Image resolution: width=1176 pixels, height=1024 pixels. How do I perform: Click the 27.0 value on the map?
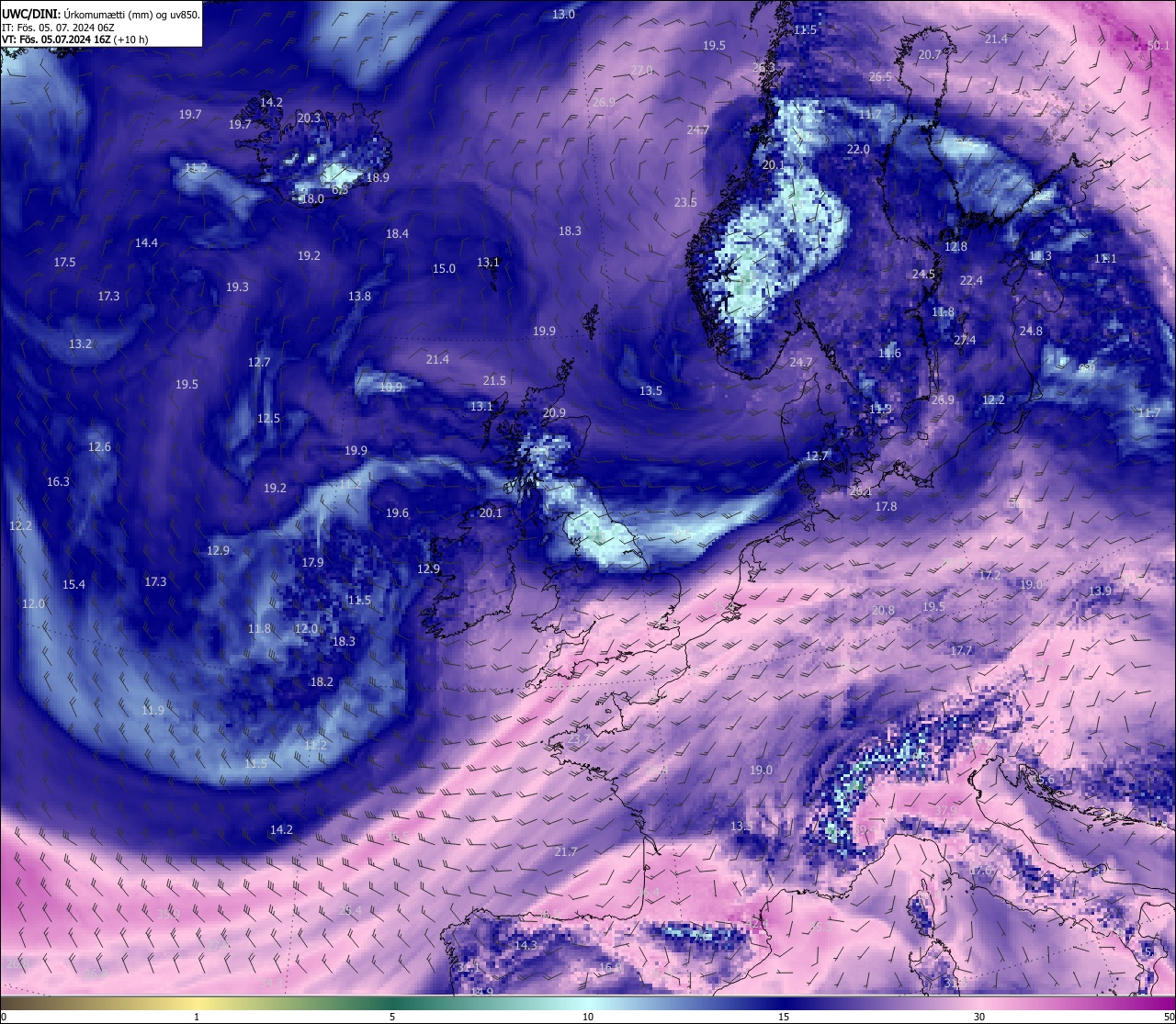tap(641, 71)
